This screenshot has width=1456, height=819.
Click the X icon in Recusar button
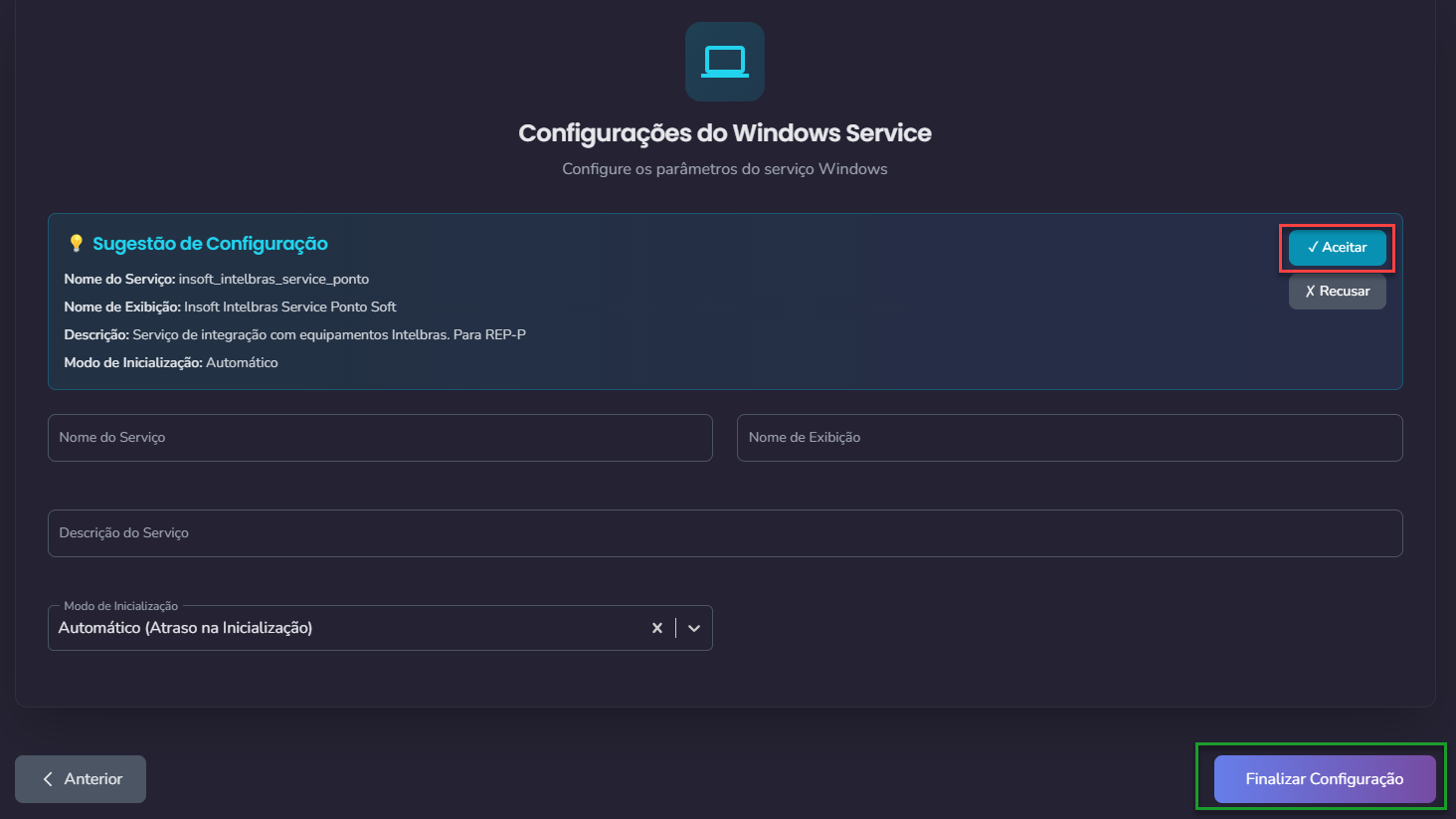click(x=1310, y=292)
